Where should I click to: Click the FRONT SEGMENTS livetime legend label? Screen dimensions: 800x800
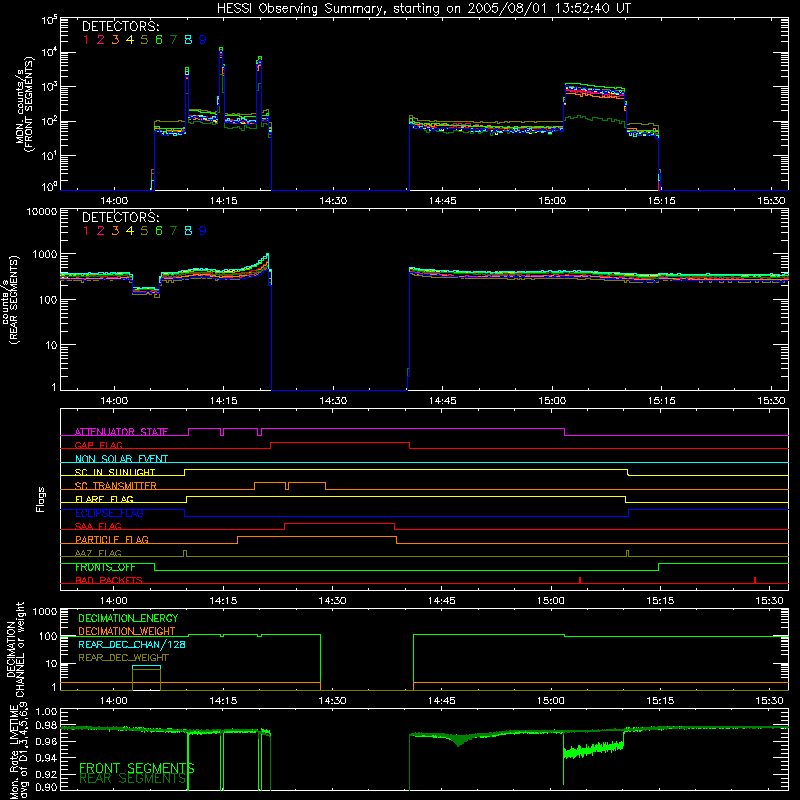point(137,768)
